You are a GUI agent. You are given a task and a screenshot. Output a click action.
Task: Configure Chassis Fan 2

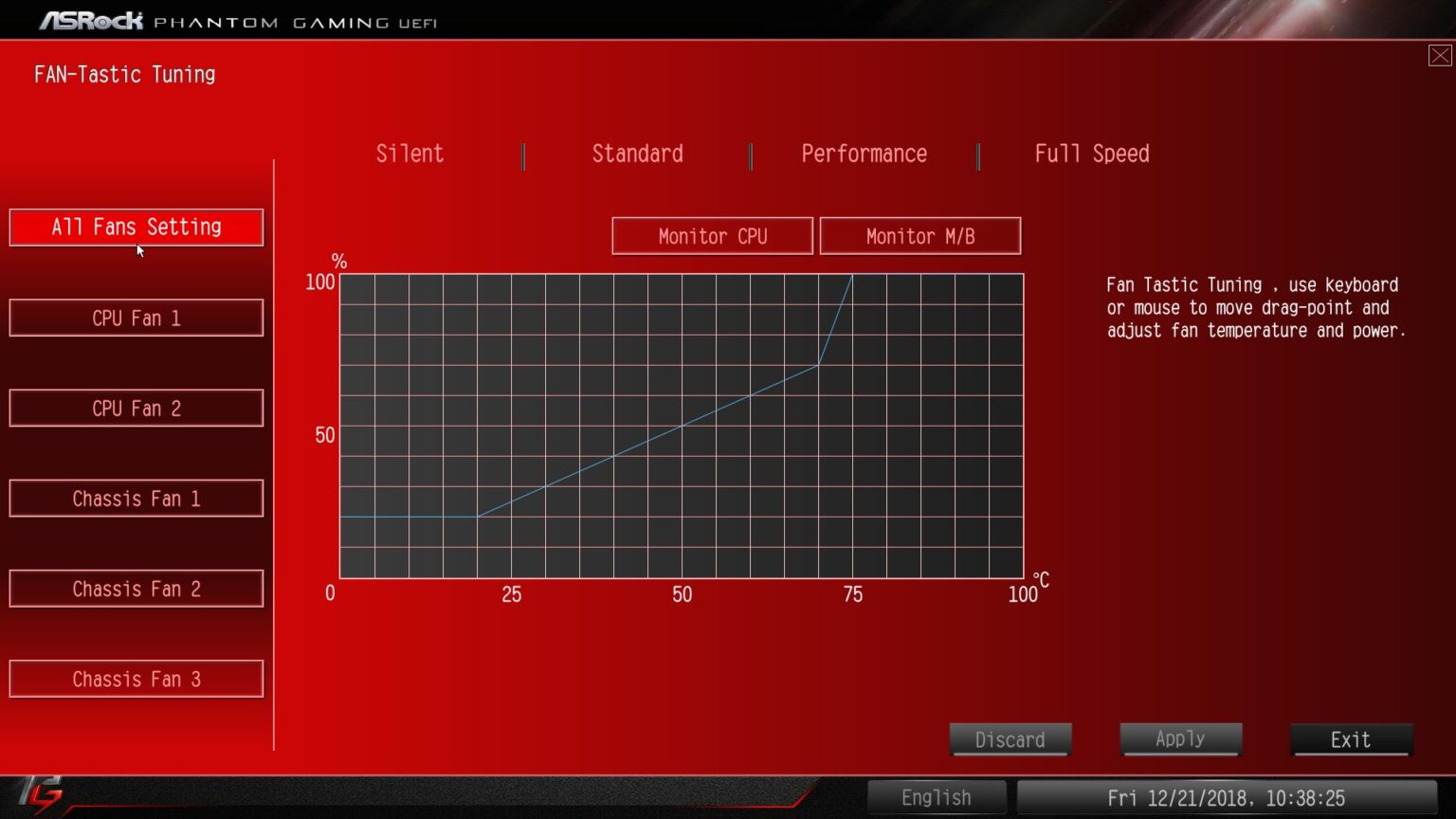[x=136, y=588]
